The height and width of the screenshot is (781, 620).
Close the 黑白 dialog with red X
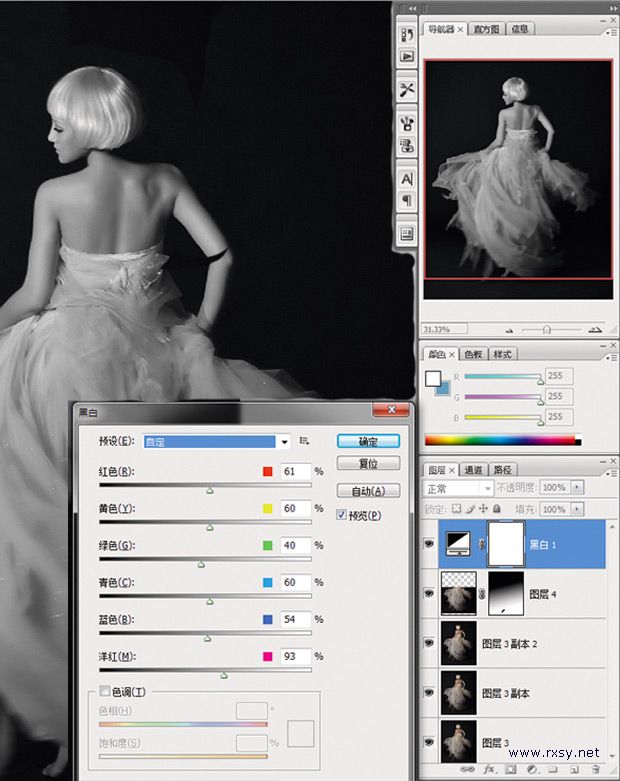click(391, 409)
